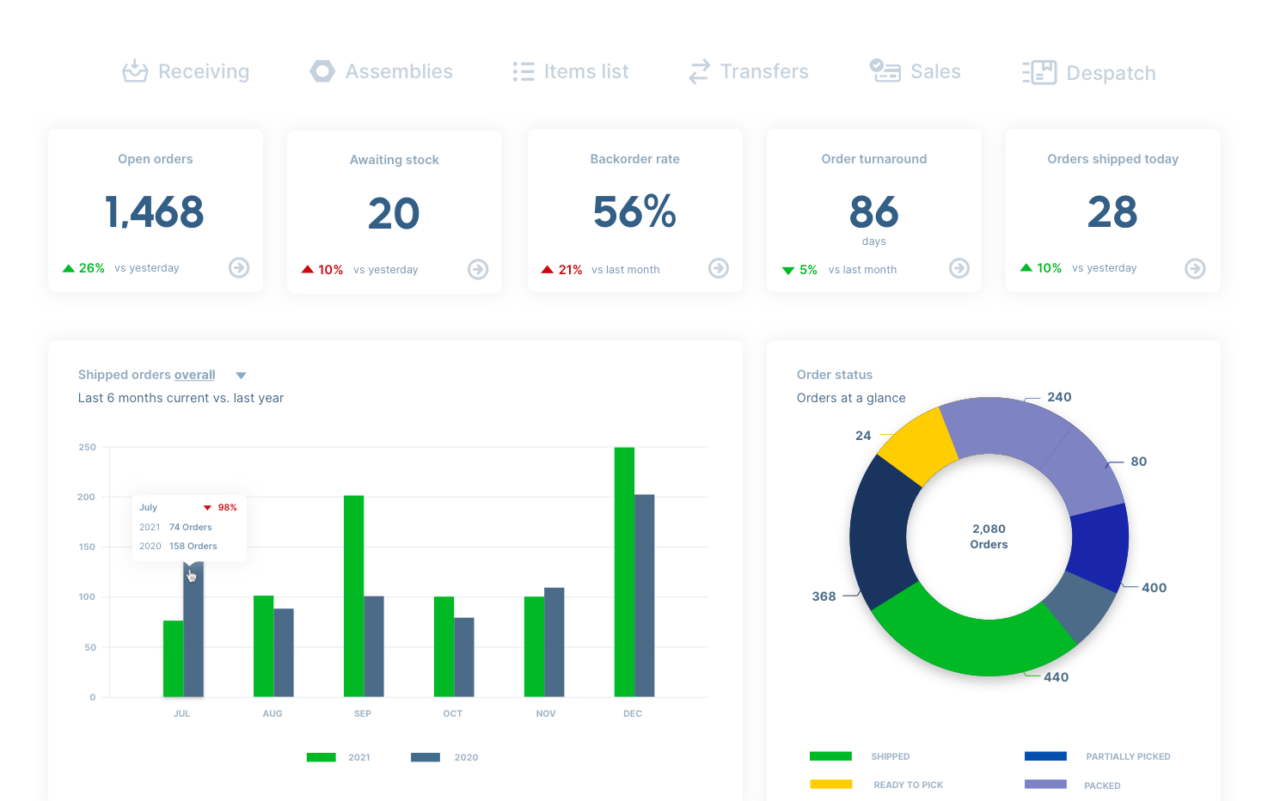The height and width of the screenshot is (801, 1280).
Task: Click arrow icon on Orders shipped today card
Action: [1195, 268]
